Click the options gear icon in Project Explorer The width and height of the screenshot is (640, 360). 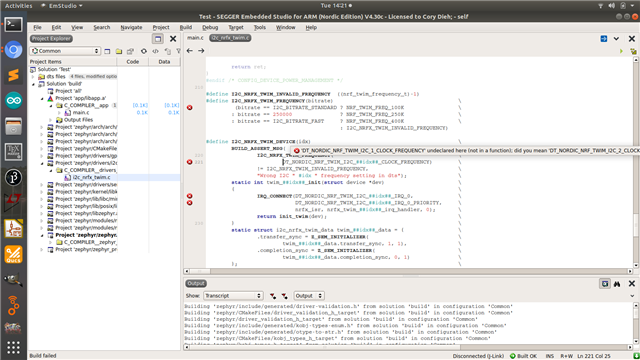(144, 51)
